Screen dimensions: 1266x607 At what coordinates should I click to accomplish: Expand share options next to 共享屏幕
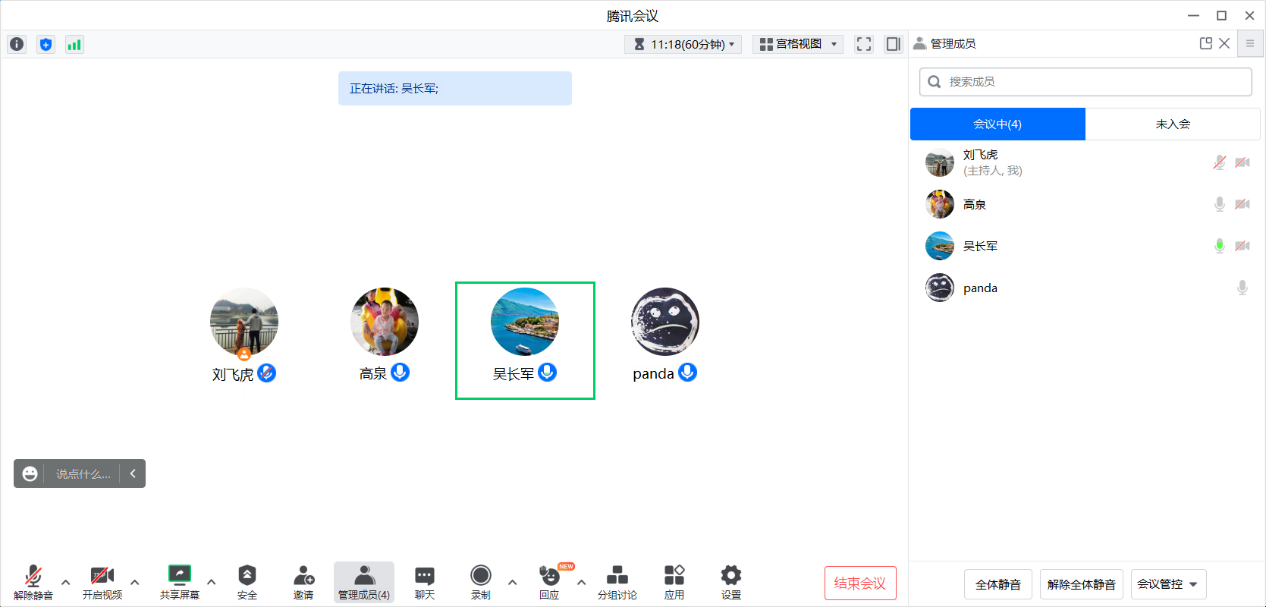(211, 581)
